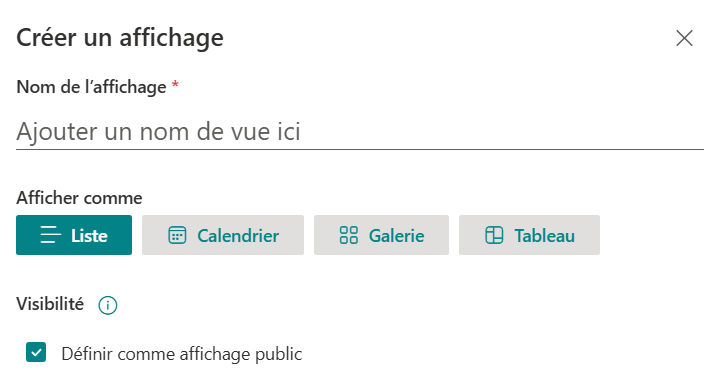Click the red required asterisk
The width and height of the screenshot is (717, 382).
(175, 85)
